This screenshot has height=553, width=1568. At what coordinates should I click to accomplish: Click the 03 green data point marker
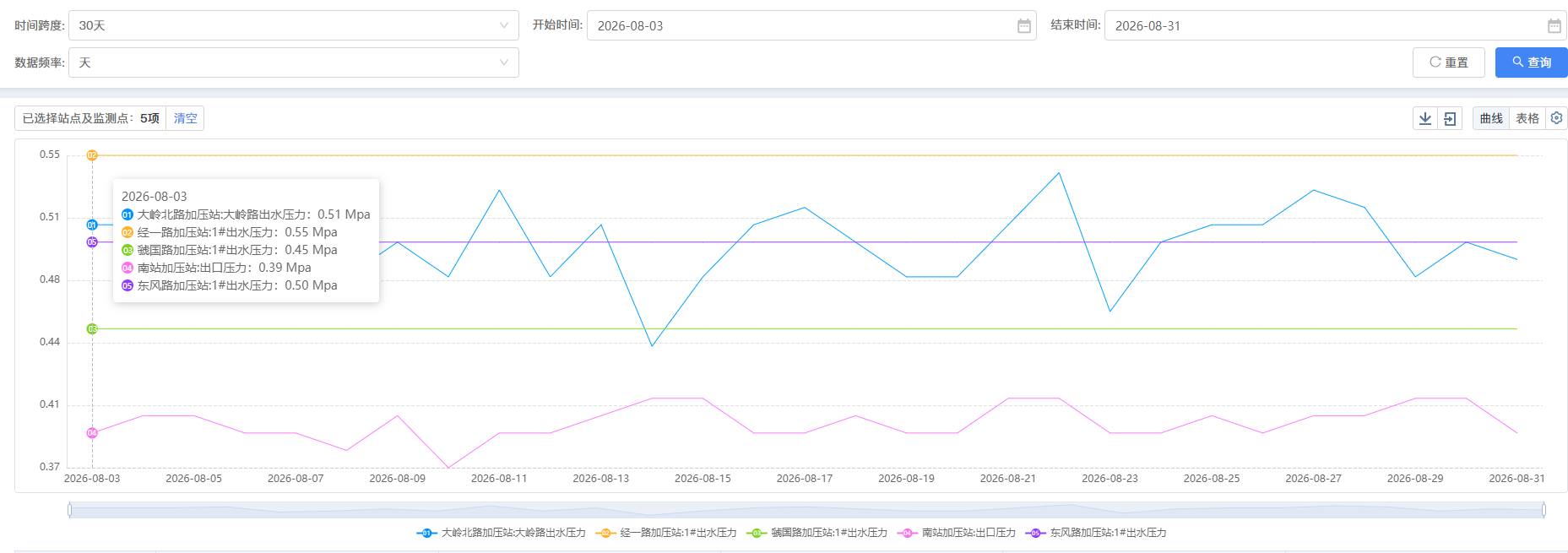pyautogui.click(x=92, y=328)
